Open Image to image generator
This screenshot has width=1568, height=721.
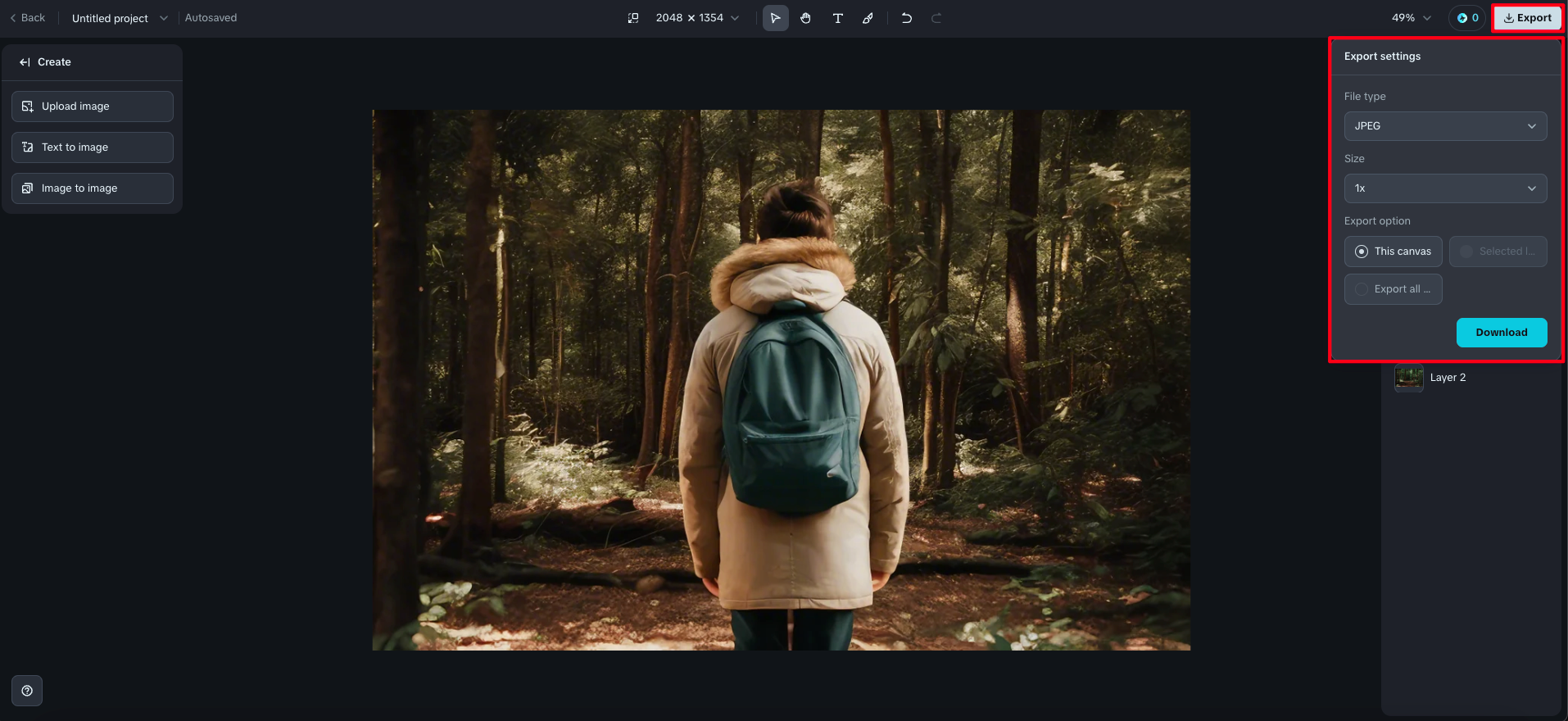(93, 188)
